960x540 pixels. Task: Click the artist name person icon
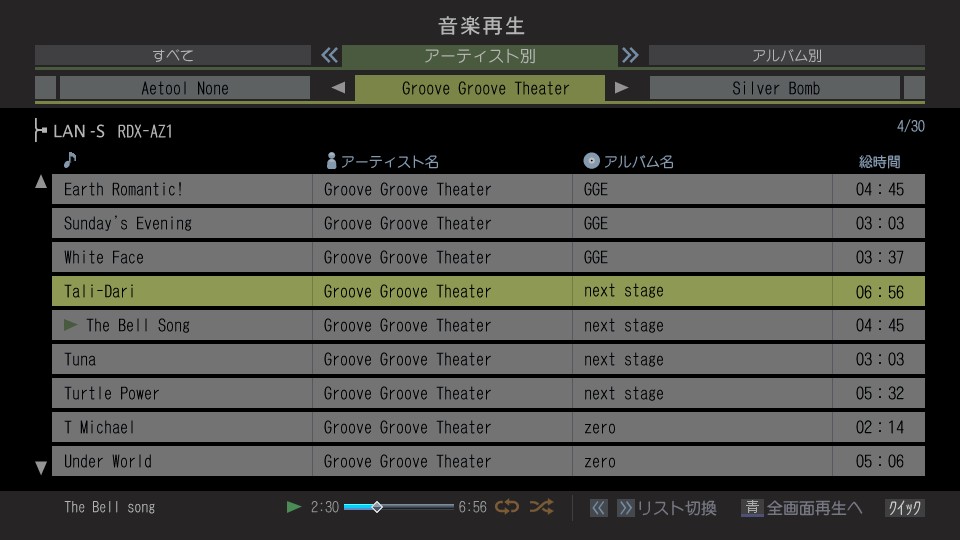[332, 161]
